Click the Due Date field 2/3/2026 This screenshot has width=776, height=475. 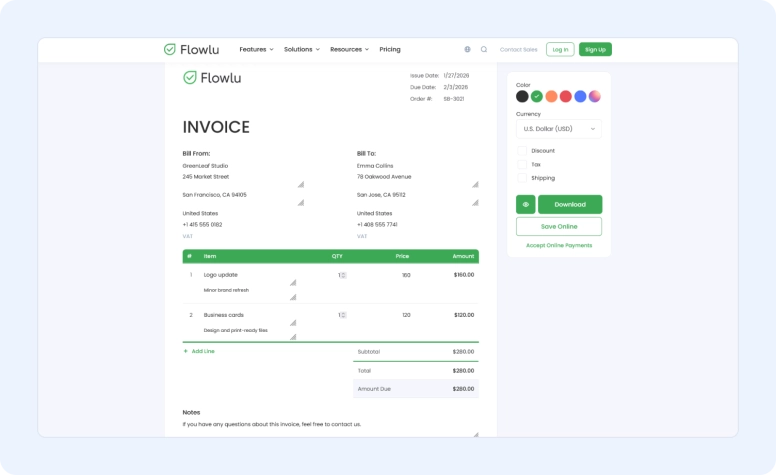455,87
